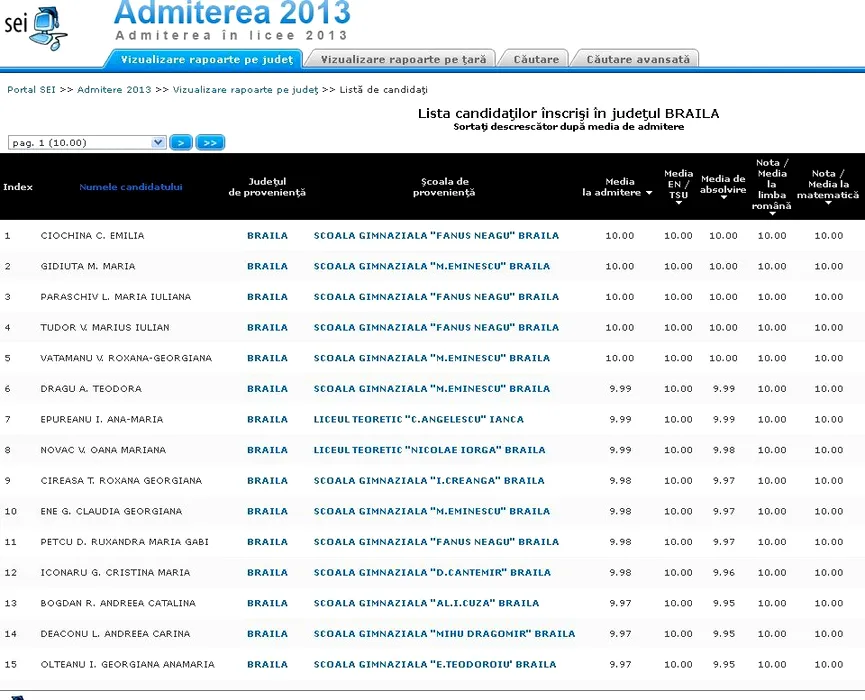Sort by Media de absolvire arrow
Image resolution: width=865 pixels, height=700 pixels.
[723, 197]
